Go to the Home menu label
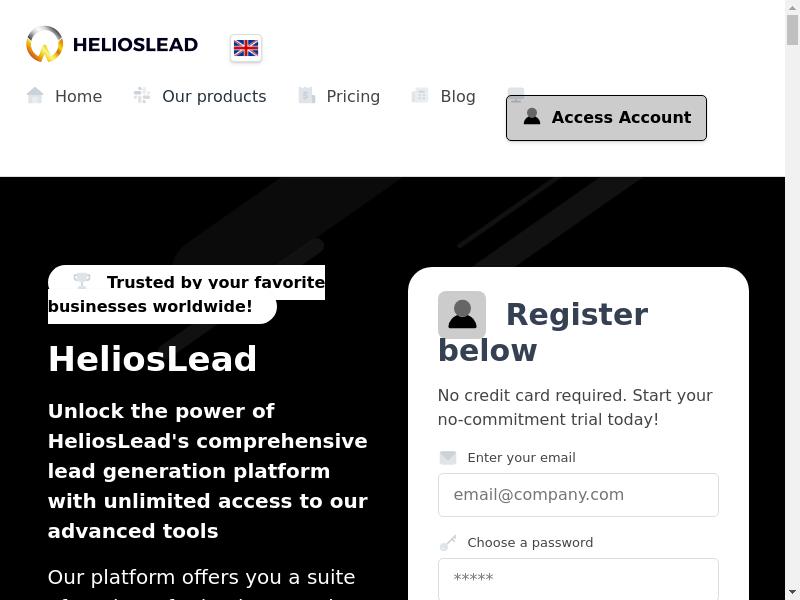 point(78,97)
